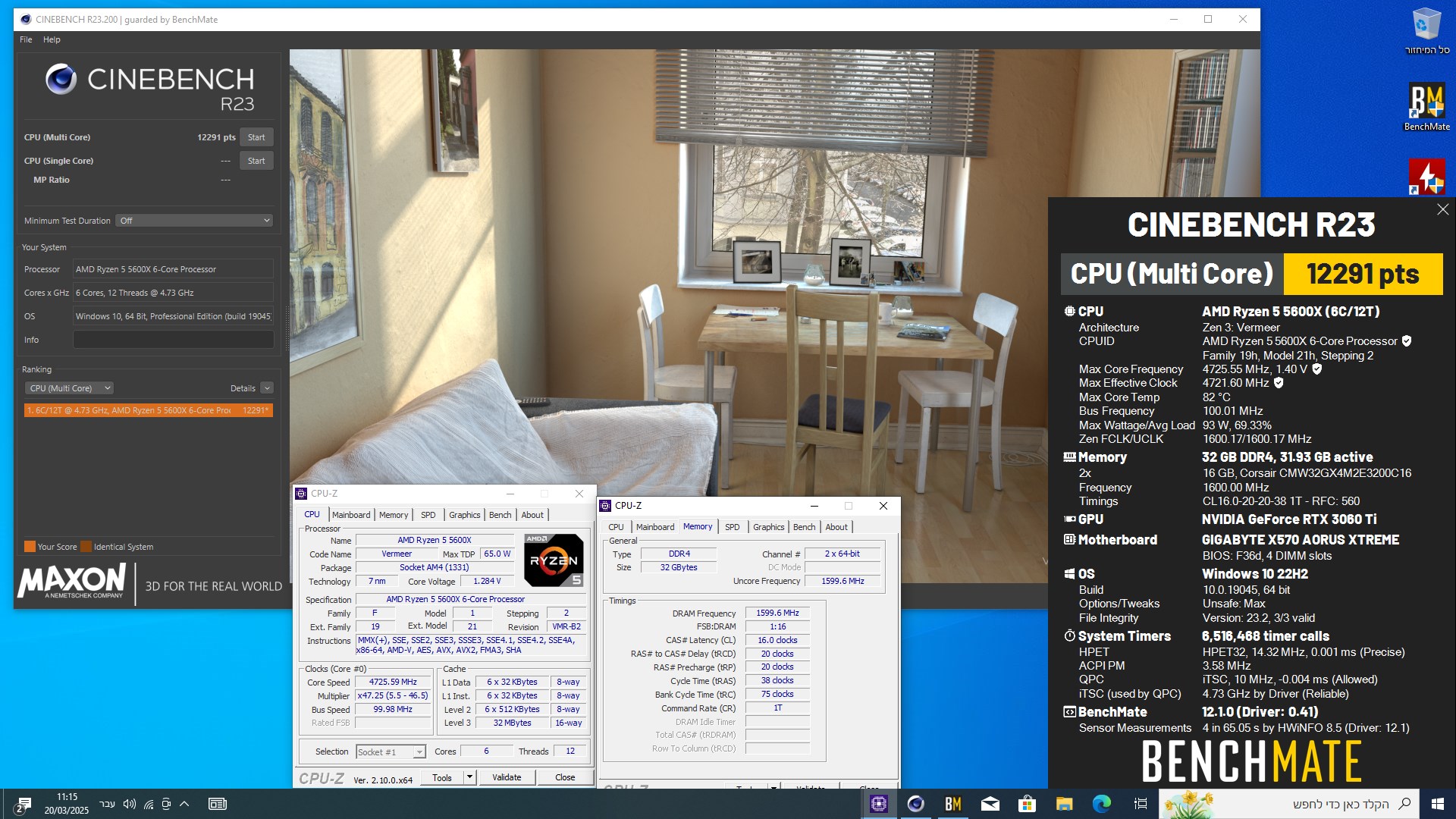The image size is (1456, 819).
Task: Click the Motherboard icon in the BenchMate panel
Action: click(x=1069, y=540)
